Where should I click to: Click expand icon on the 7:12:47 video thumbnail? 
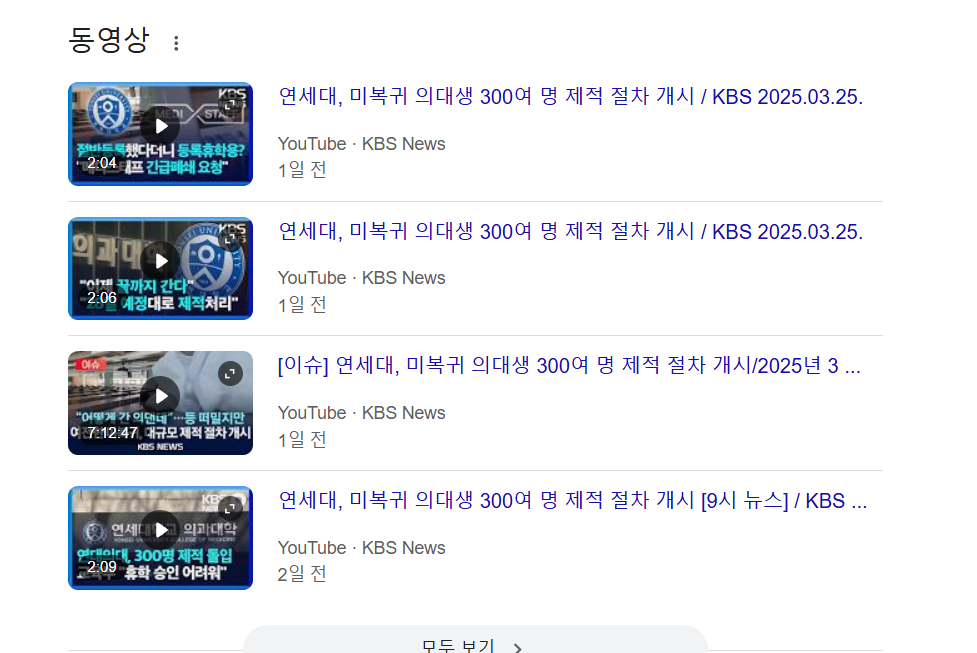point(230,373)
